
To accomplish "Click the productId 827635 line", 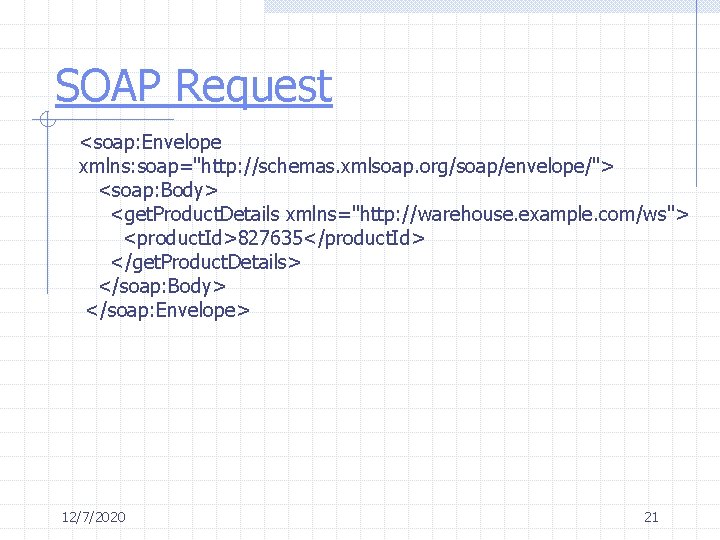I will point(274,238).
